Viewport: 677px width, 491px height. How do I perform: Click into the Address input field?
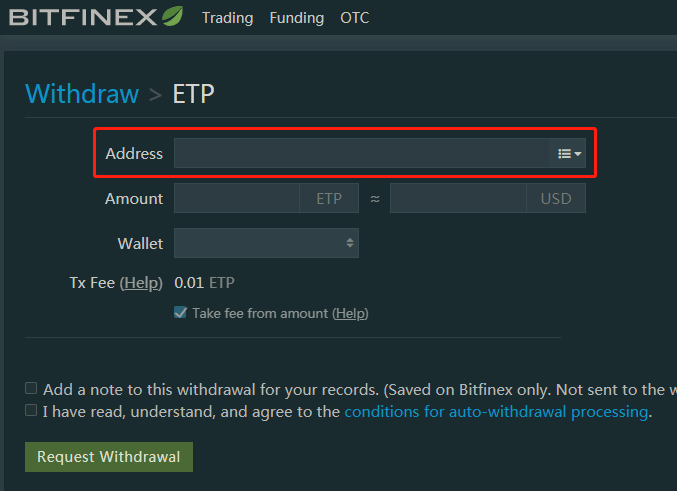(361, 153)
